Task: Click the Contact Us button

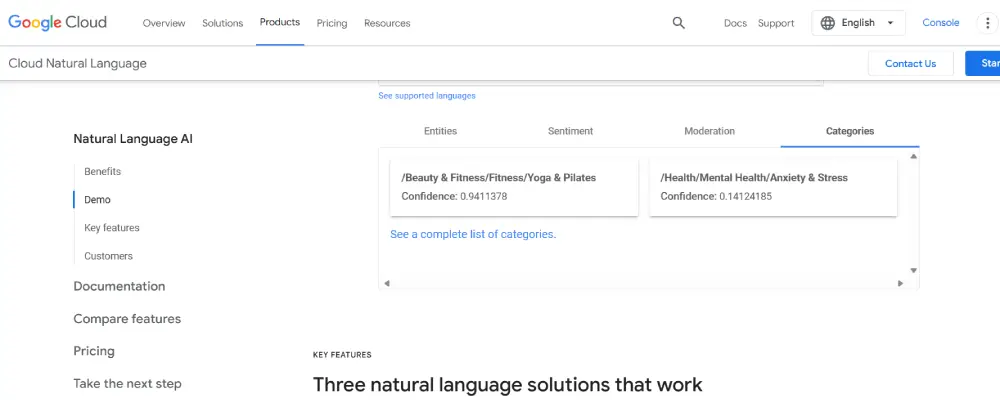Action: [x=910, y=63]
